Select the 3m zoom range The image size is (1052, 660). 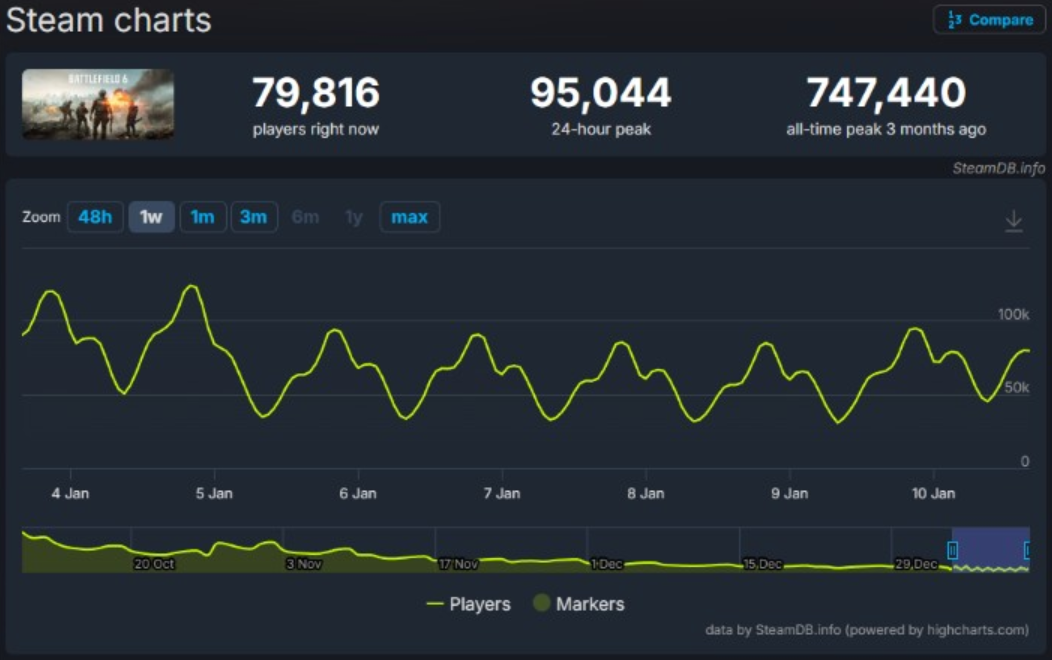(x=255, y=217)
